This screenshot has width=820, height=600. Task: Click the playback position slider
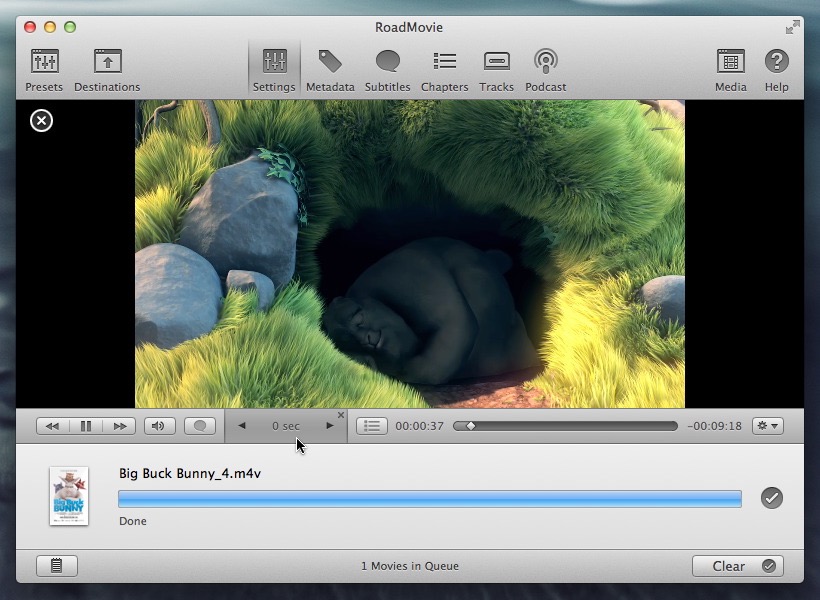click(x=565, y=426)
